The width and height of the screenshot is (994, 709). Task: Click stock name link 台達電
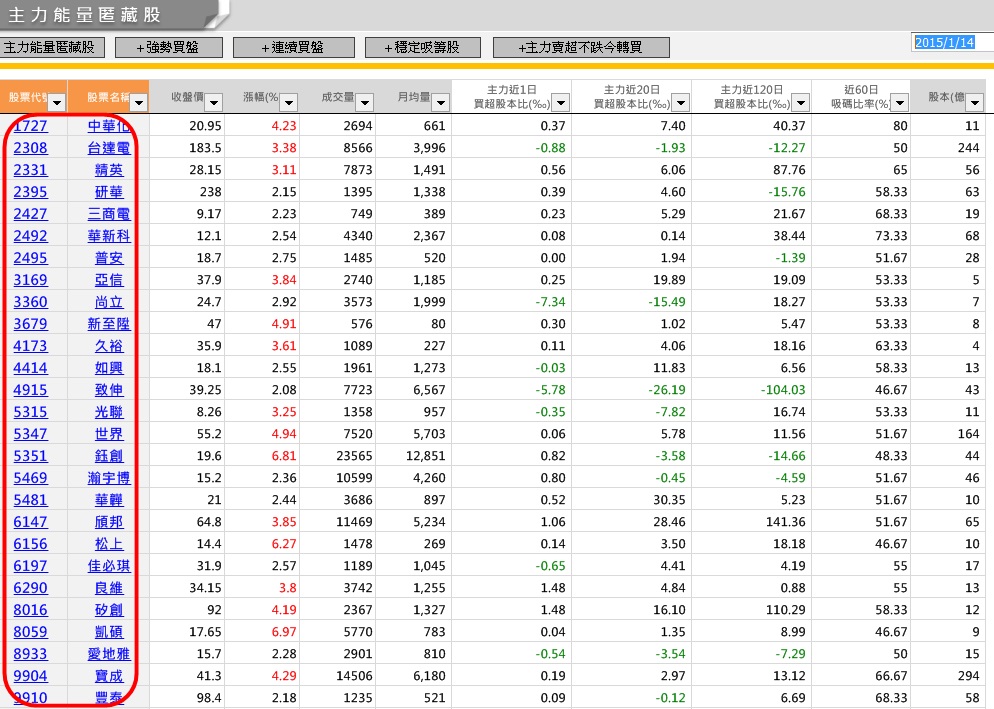(x=109, y=148)
